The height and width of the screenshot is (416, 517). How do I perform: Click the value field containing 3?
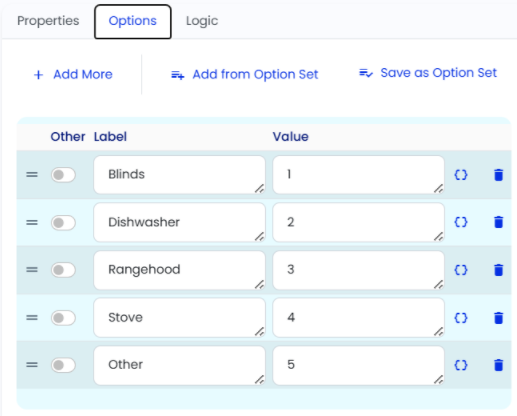(358, 270)
